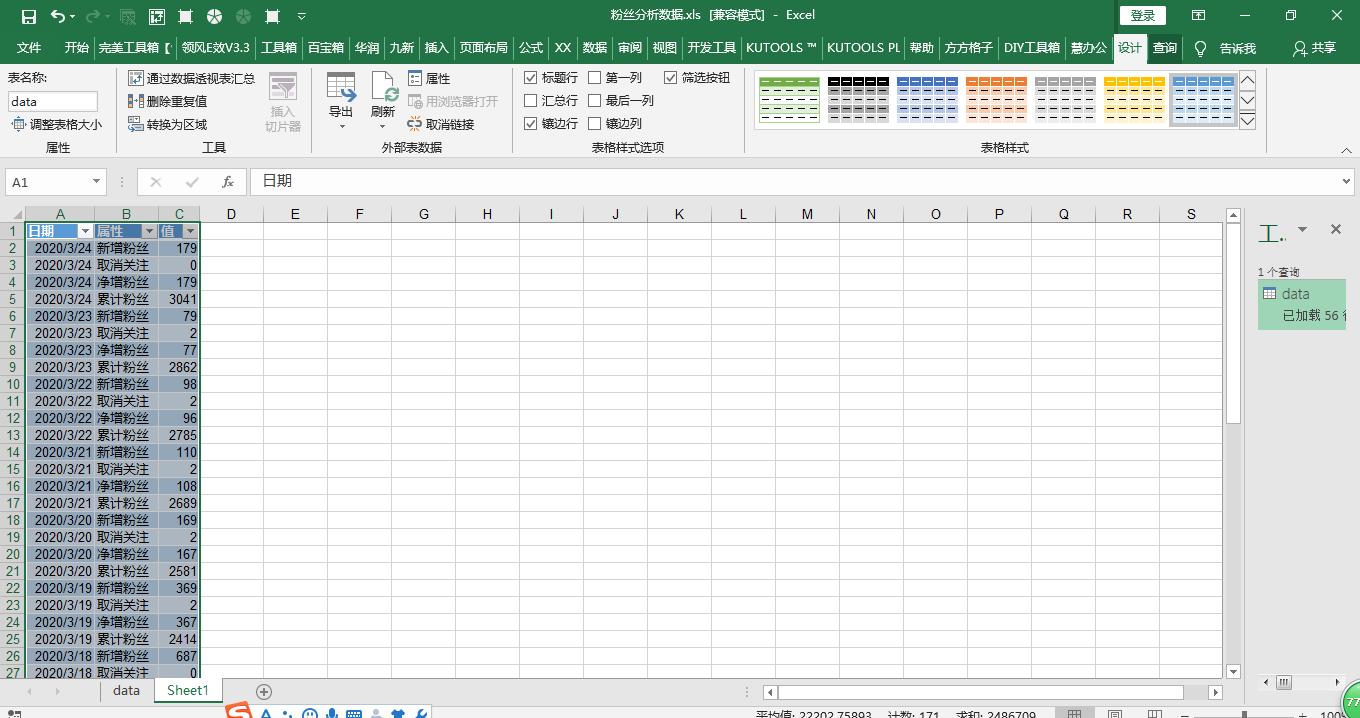
Task: Summarize with PivotTable (通过数据透视表汇总)
Action: (x=191, y=78)
